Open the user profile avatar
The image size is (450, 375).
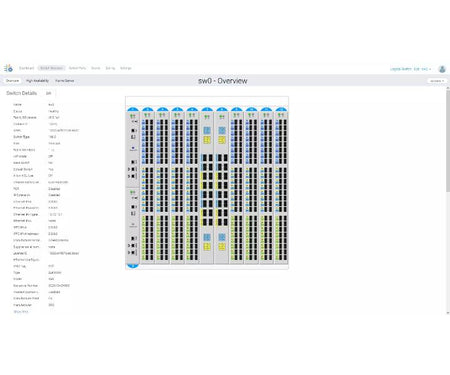coord(442,69)
